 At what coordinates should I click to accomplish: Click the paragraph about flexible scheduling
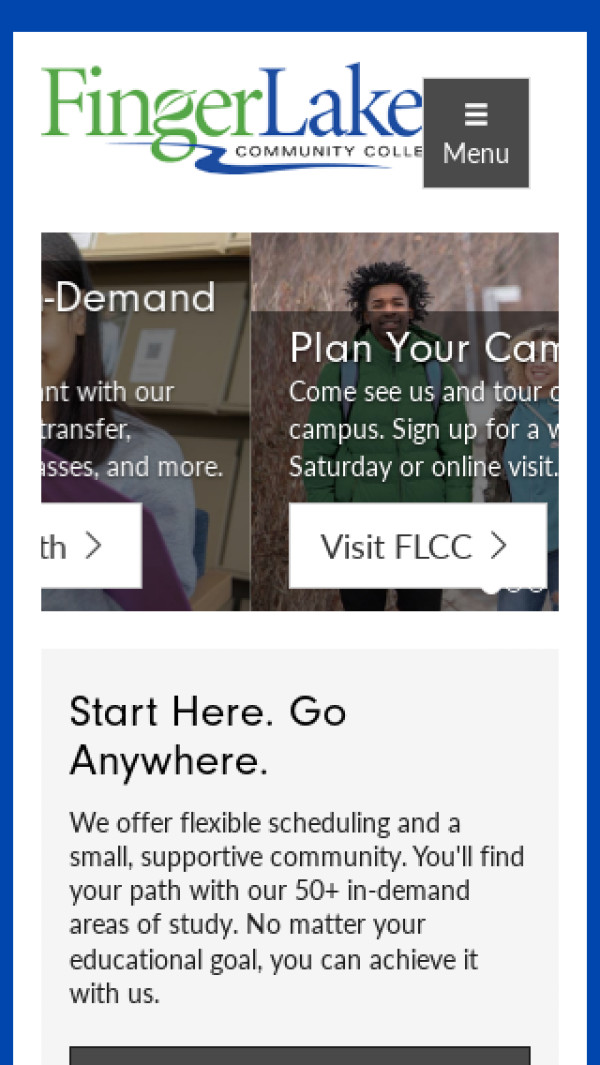point(297,908)
